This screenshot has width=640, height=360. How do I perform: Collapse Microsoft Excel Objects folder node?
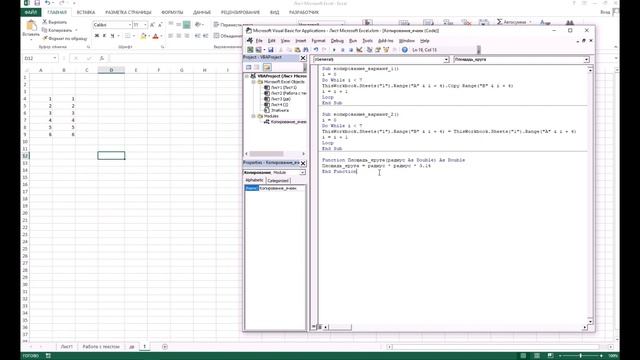pyautogui.click(x=253, y=82)
